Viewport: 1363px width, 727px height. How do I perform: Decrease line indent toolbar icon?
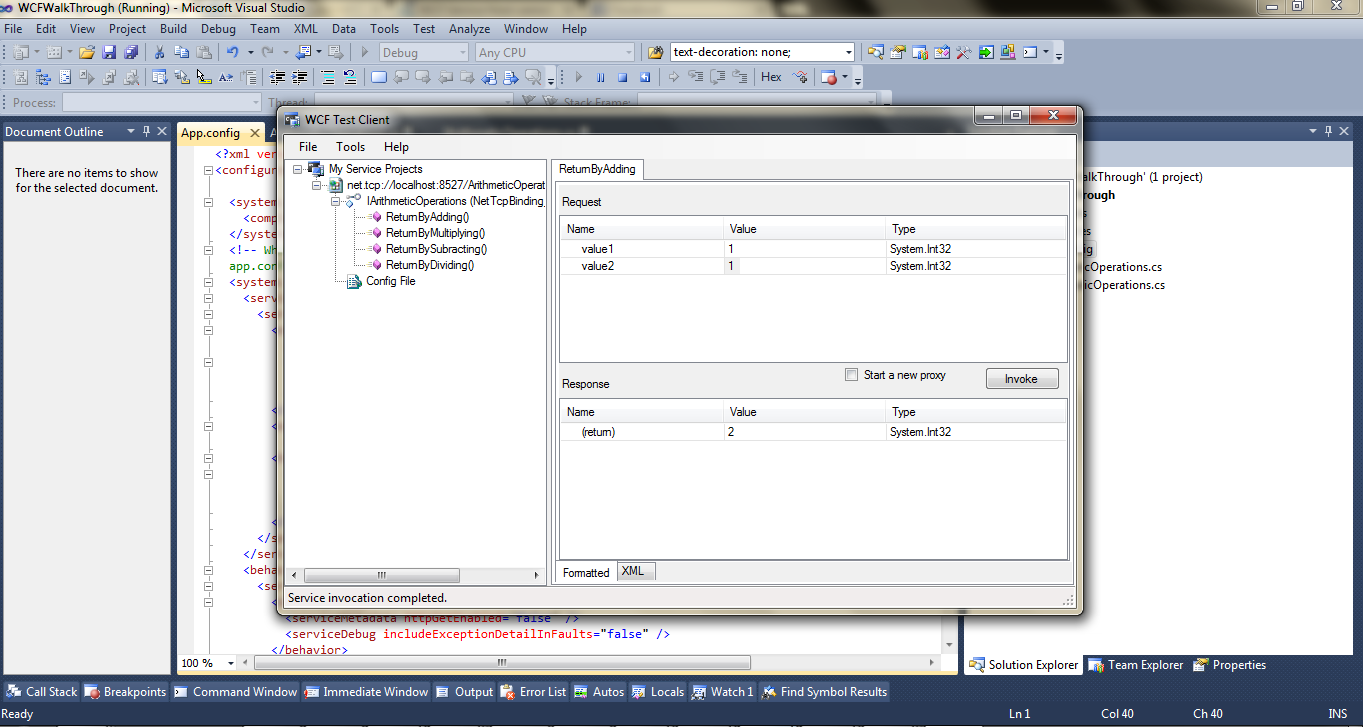coord(278,77)
